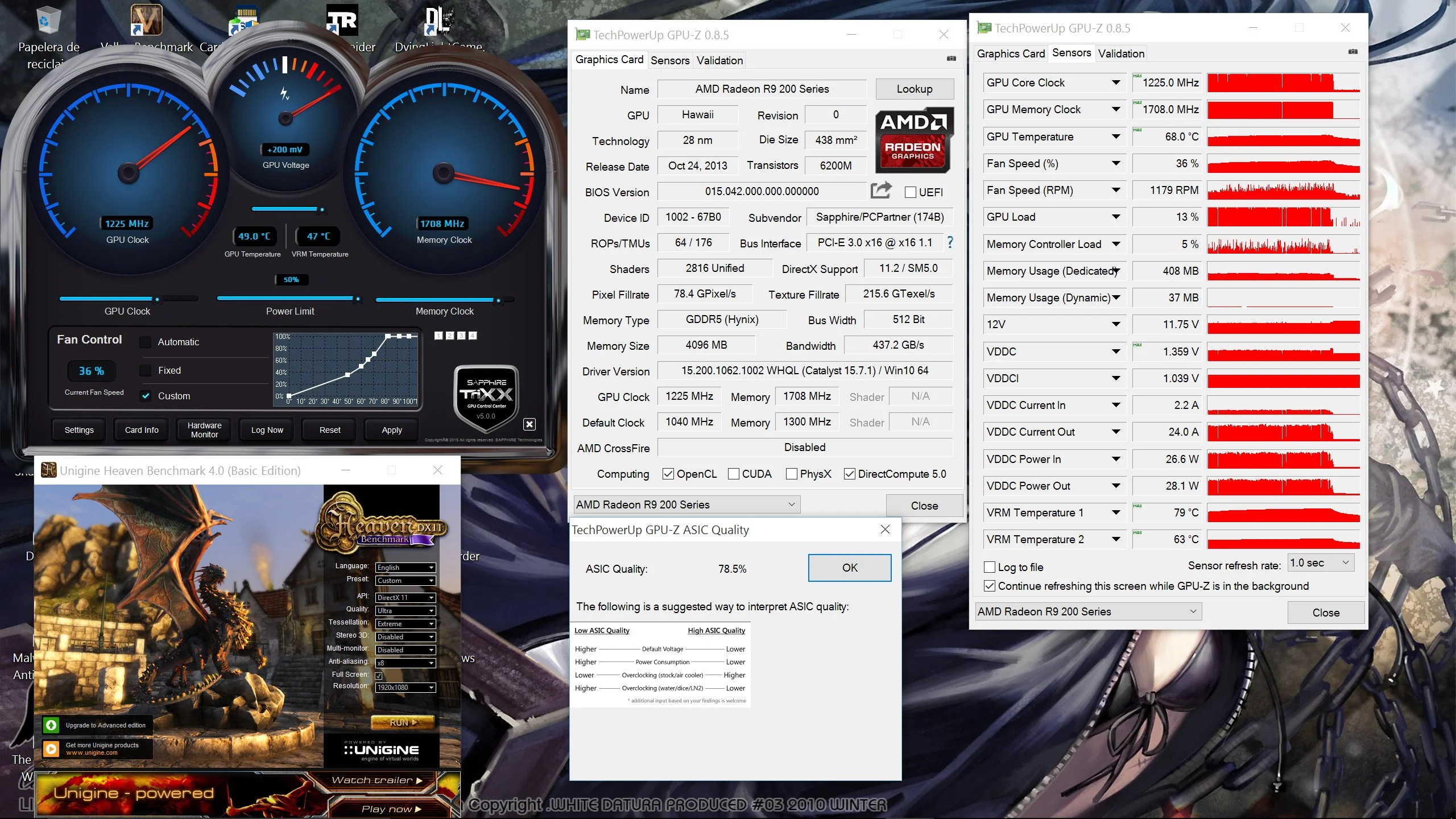The height and width of the screenshot is (819, 1456).
Task: Toggle the Full Screen checkbox in Heaven
Action: 379,675
